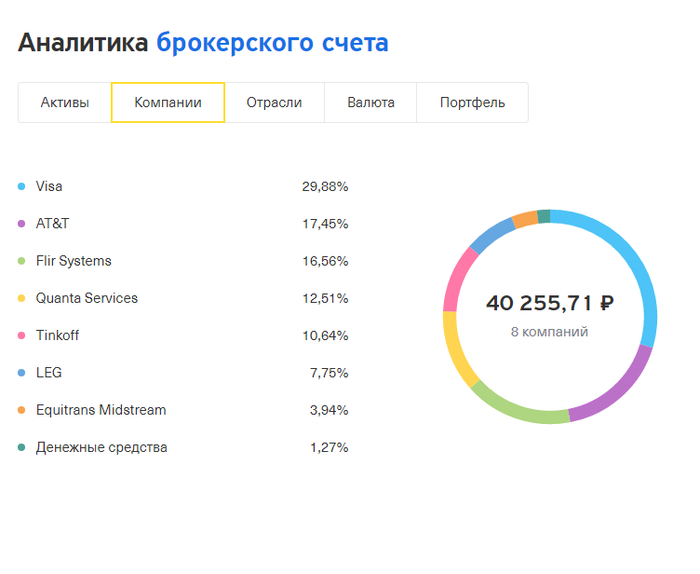Select the LEG company name
Image resolution: width=700 pixels, height=574 pixels.
(x=49, y=372)
